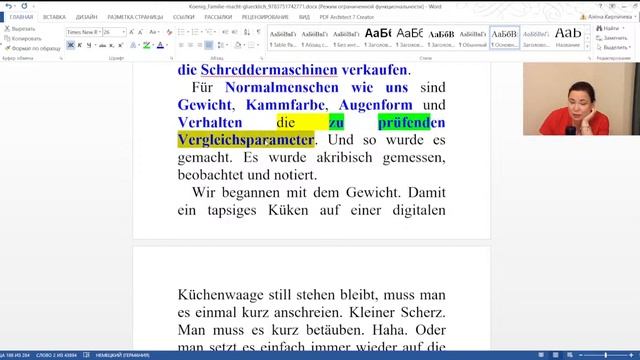Click the Bullets list icon

point(182,32)
